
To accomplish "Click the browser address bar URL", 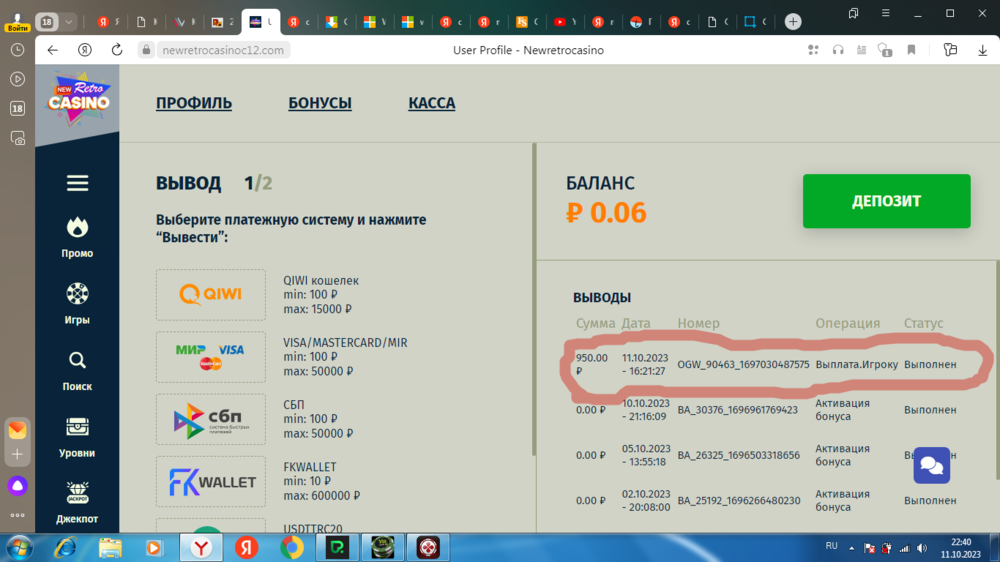I will pos(224,50).
